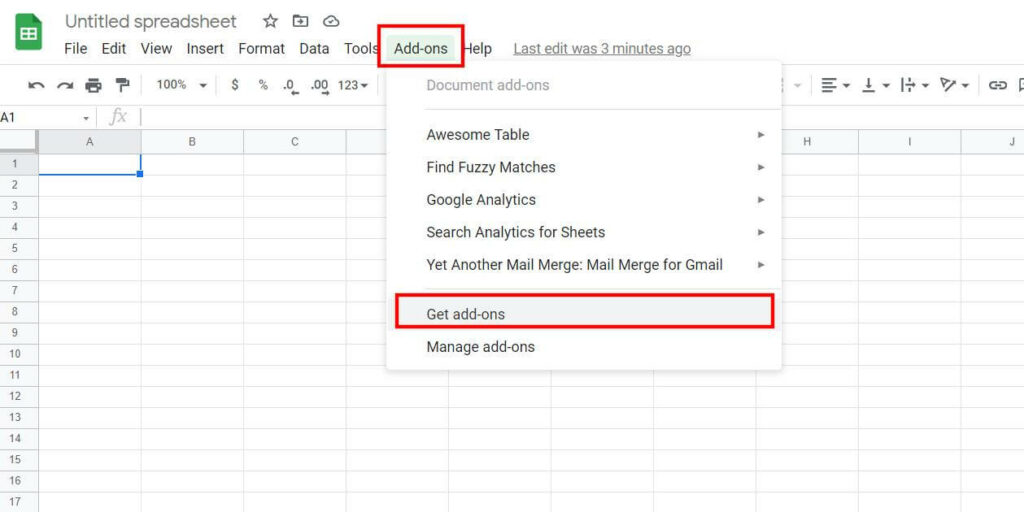This screenshot has width=1024, height=512.
Task: Open the File menu
Action: point(76,48)
